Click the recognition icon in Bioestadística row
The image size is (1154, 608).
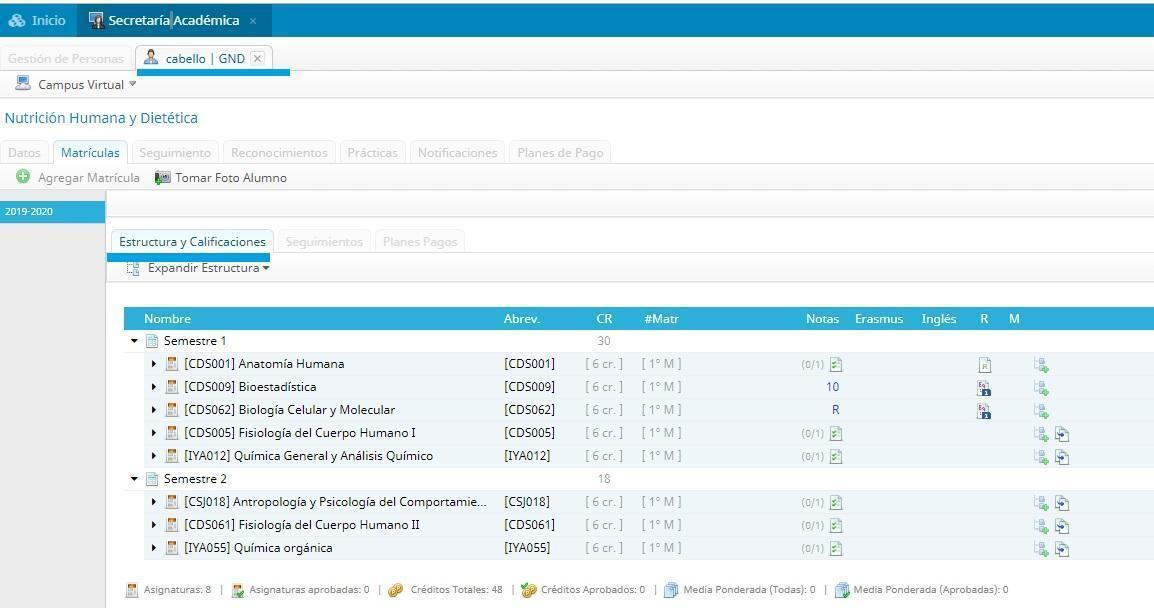tap(984, 388)
